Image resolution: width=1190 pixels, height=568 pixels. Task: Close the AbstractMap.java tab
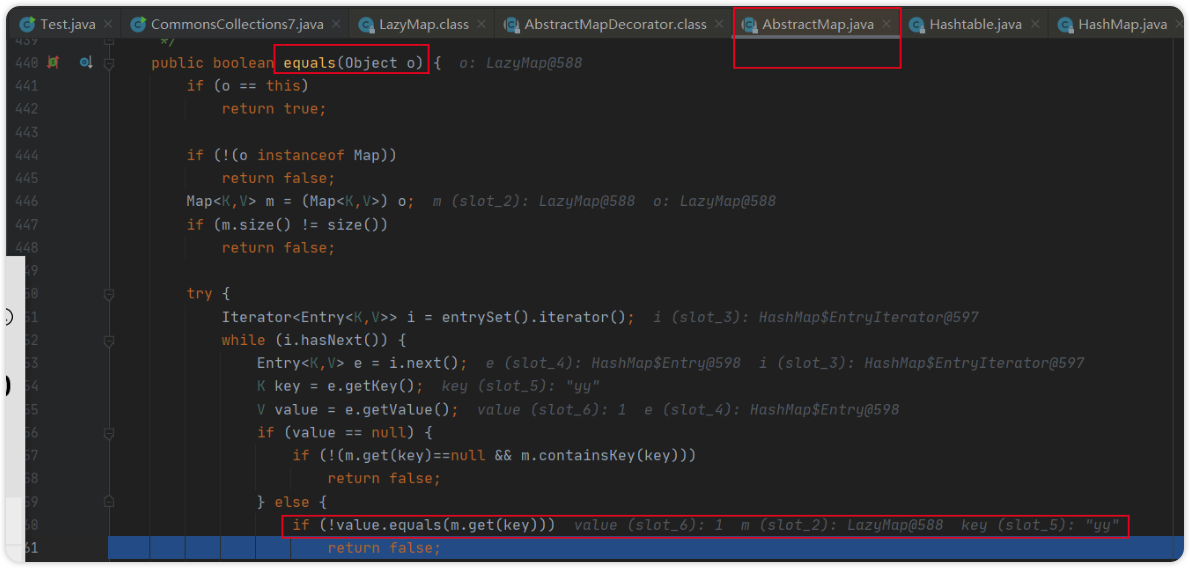[886, 23]
